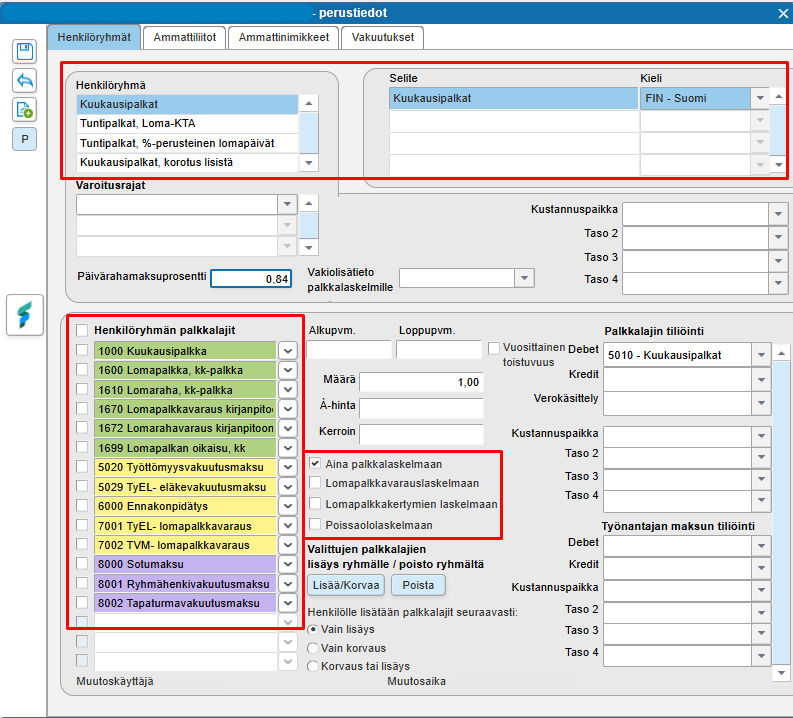The width and height of the screenshot is (793, 718).
Task: Click the Alkupvm. date field
Action: click(349, 349)
